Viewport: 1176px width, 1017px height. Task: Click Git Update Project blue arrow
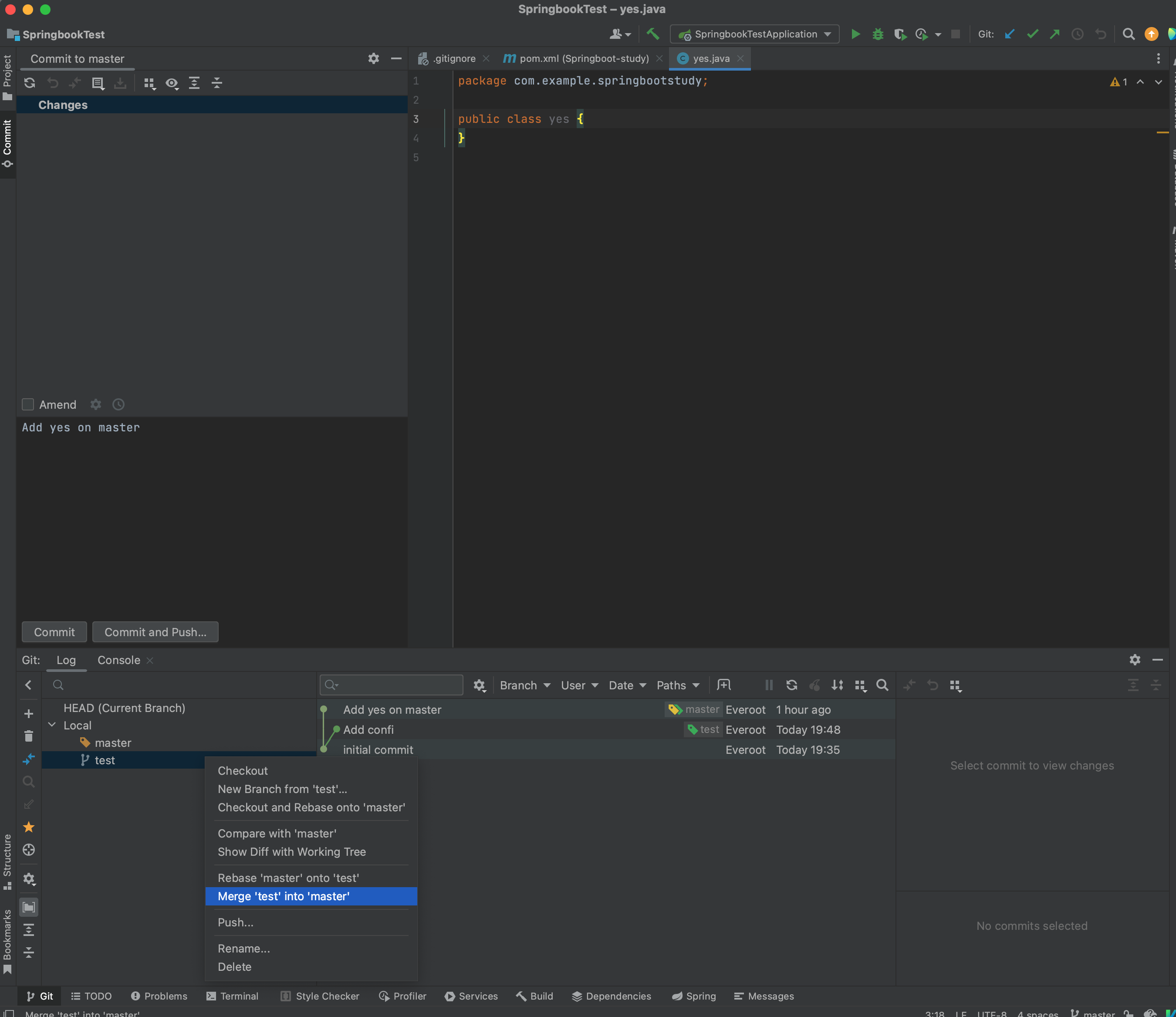point(1010,34)
